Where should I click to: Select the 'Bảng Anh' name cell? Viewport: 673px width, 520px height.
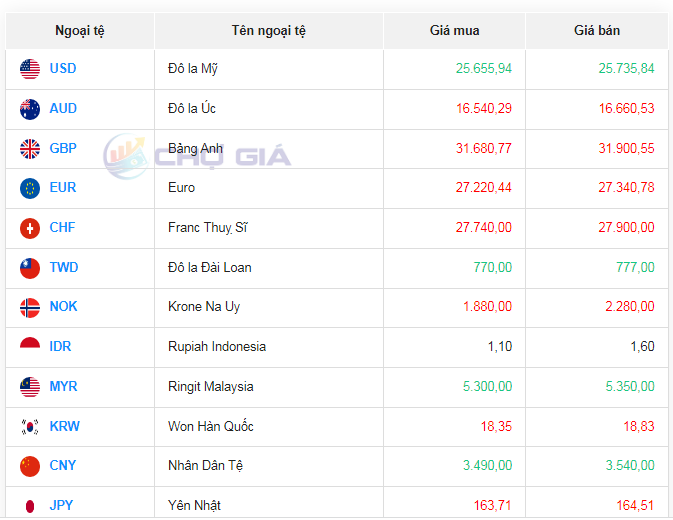pos(269,149)
